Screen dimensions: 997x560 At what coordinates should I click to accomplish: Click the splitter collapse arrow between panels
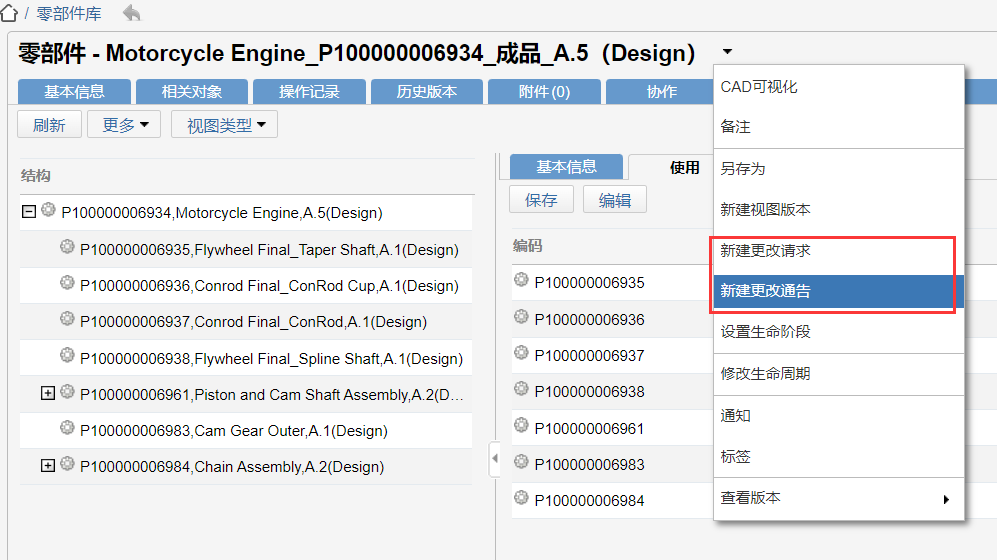[495, 458]
